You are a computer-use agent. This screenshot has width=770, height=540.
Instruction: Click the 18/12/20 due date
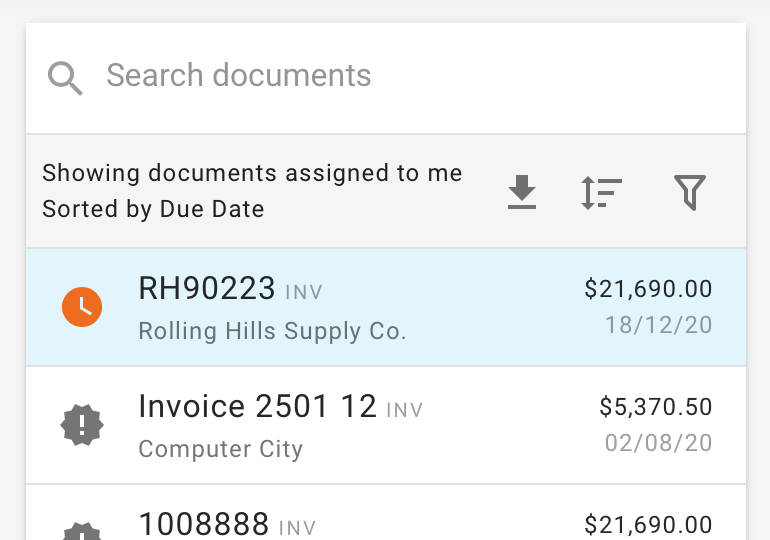(659, 325)
